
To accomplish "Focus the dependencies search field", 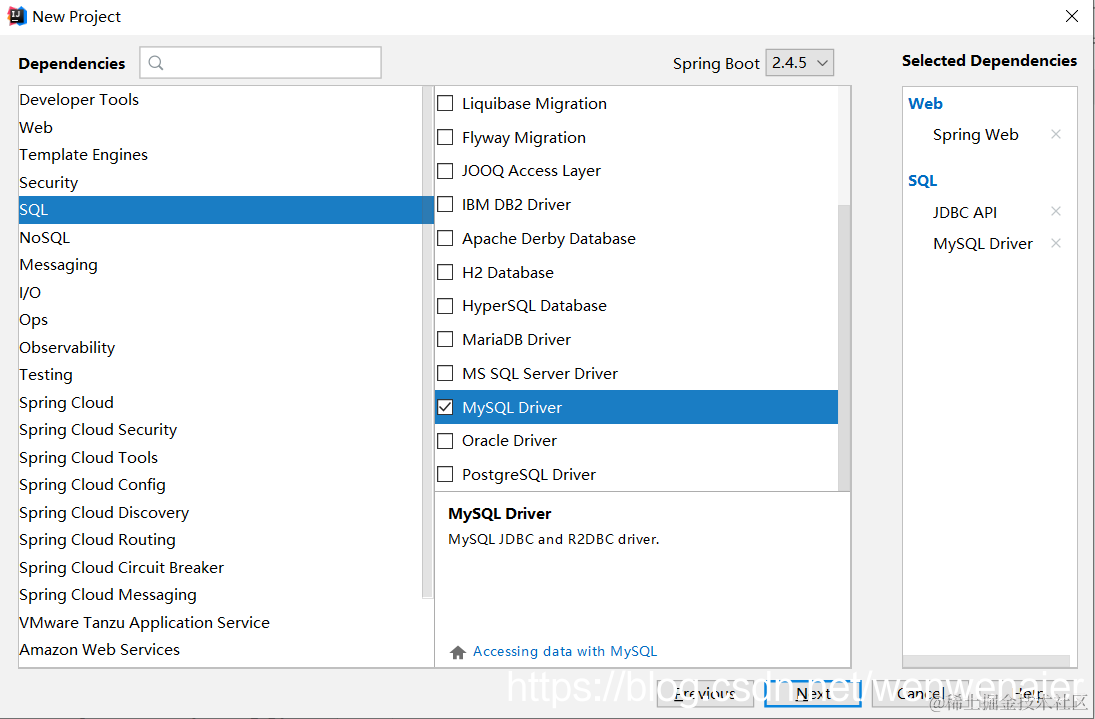I will (260, 63).
